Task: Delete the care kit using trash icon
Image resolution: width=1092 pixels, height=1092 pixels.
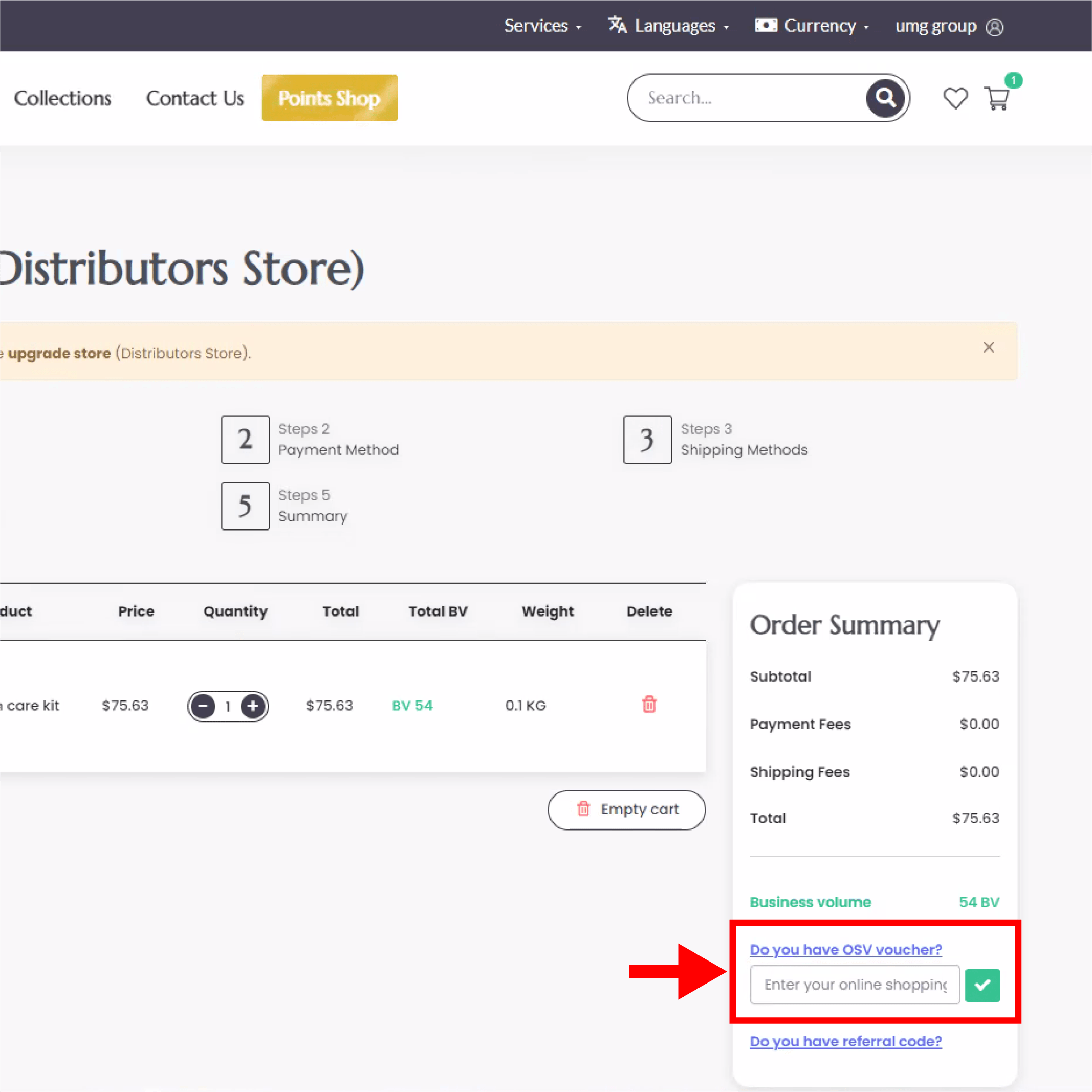Action: click(x=649, y=704)
